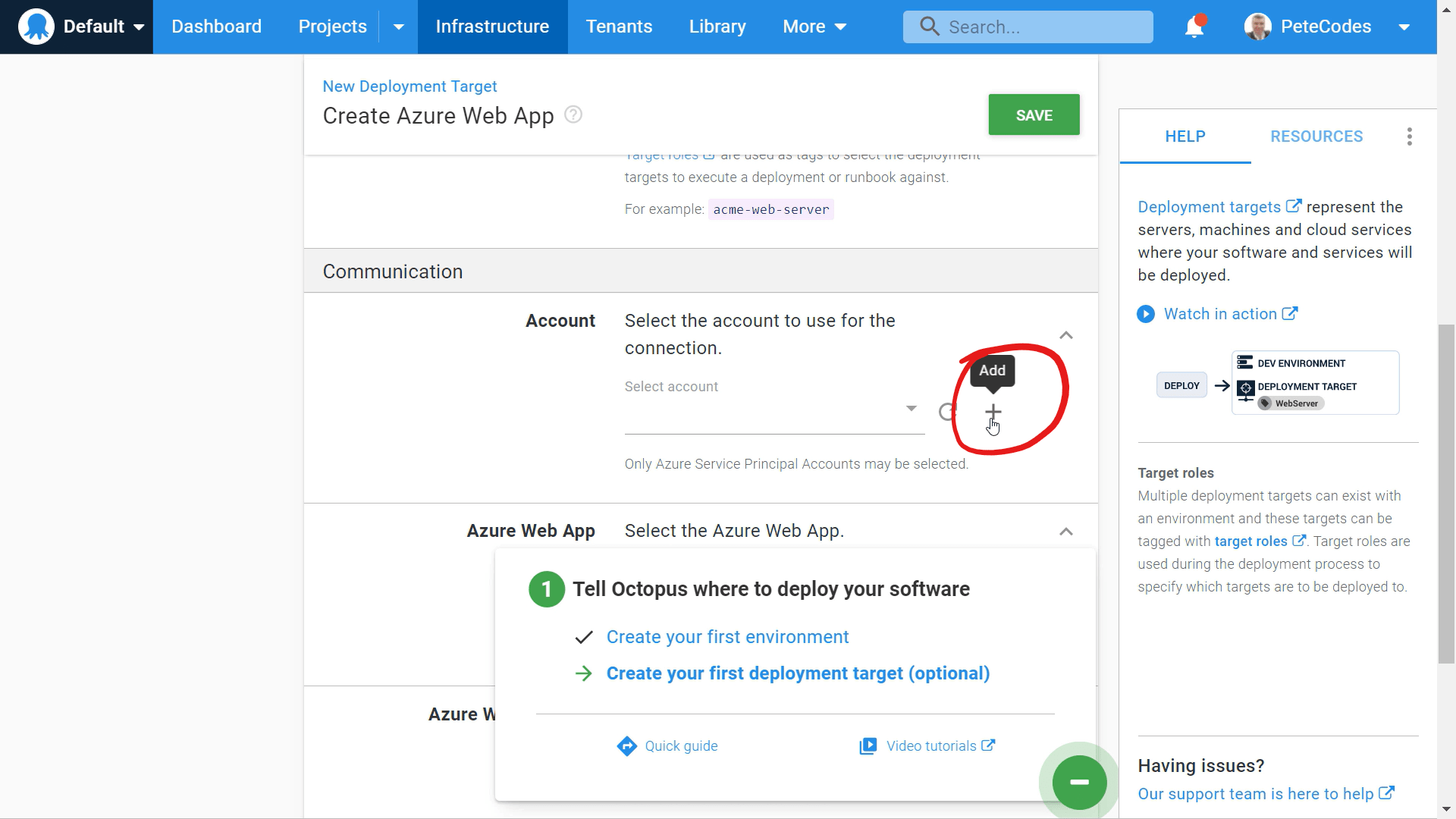Click the acme-web-server example text
The image size is (1456, 819).
pyautogui.click(x=770, y=209)
